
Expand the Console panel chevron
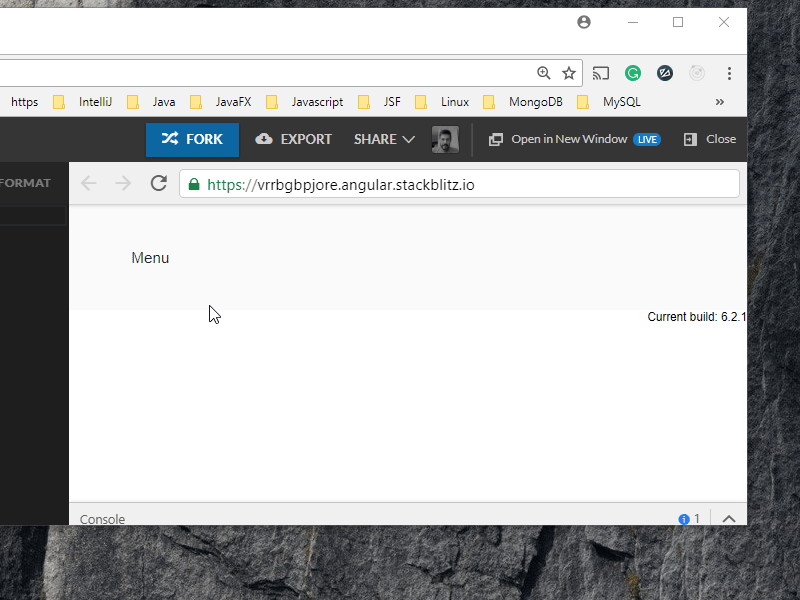tap(729, 519)
